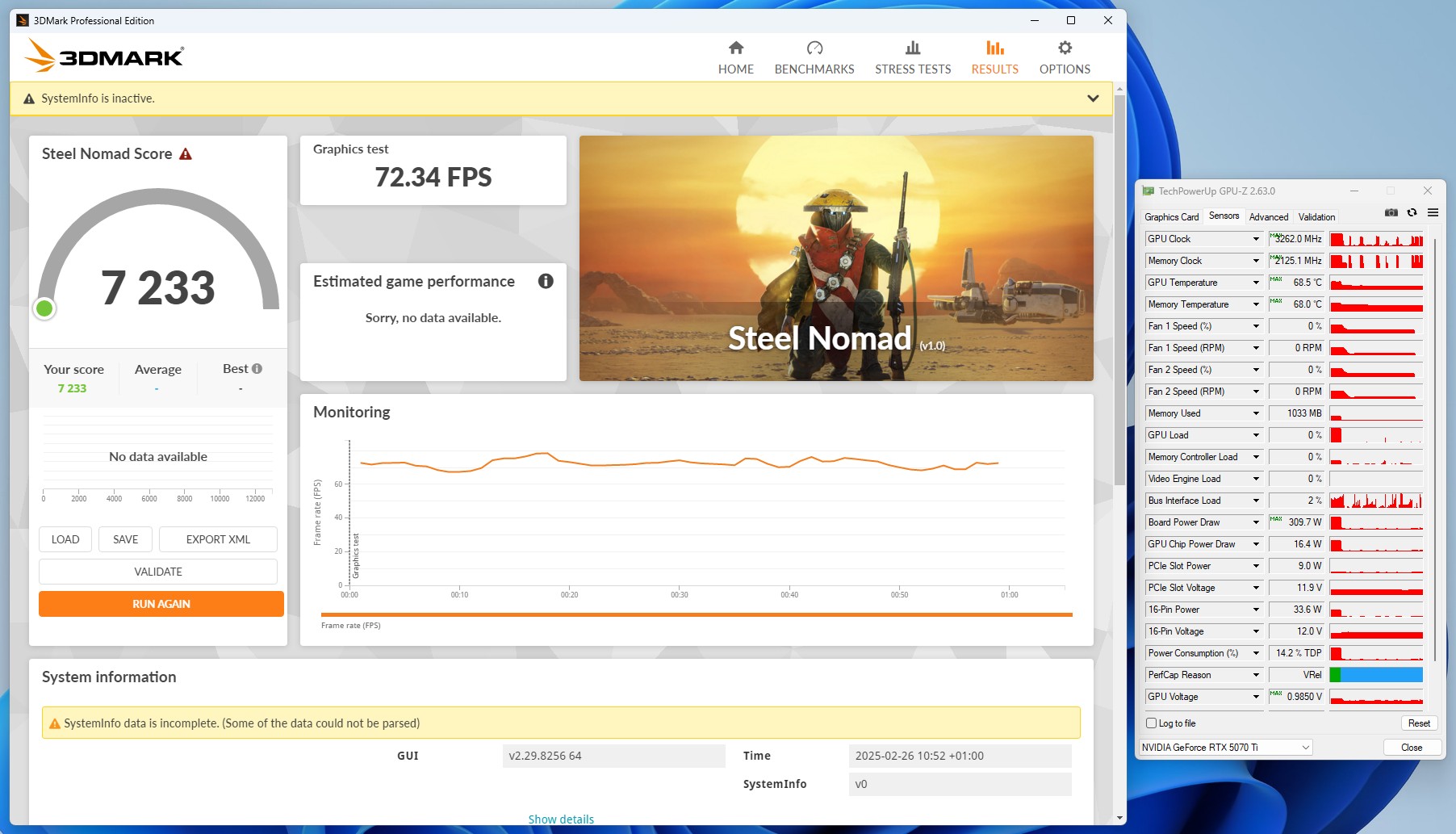Viewport: 1456px width, 834px height.
Task: Open the Board Power Draw sensor dropdown
Action: point(1256,522)
